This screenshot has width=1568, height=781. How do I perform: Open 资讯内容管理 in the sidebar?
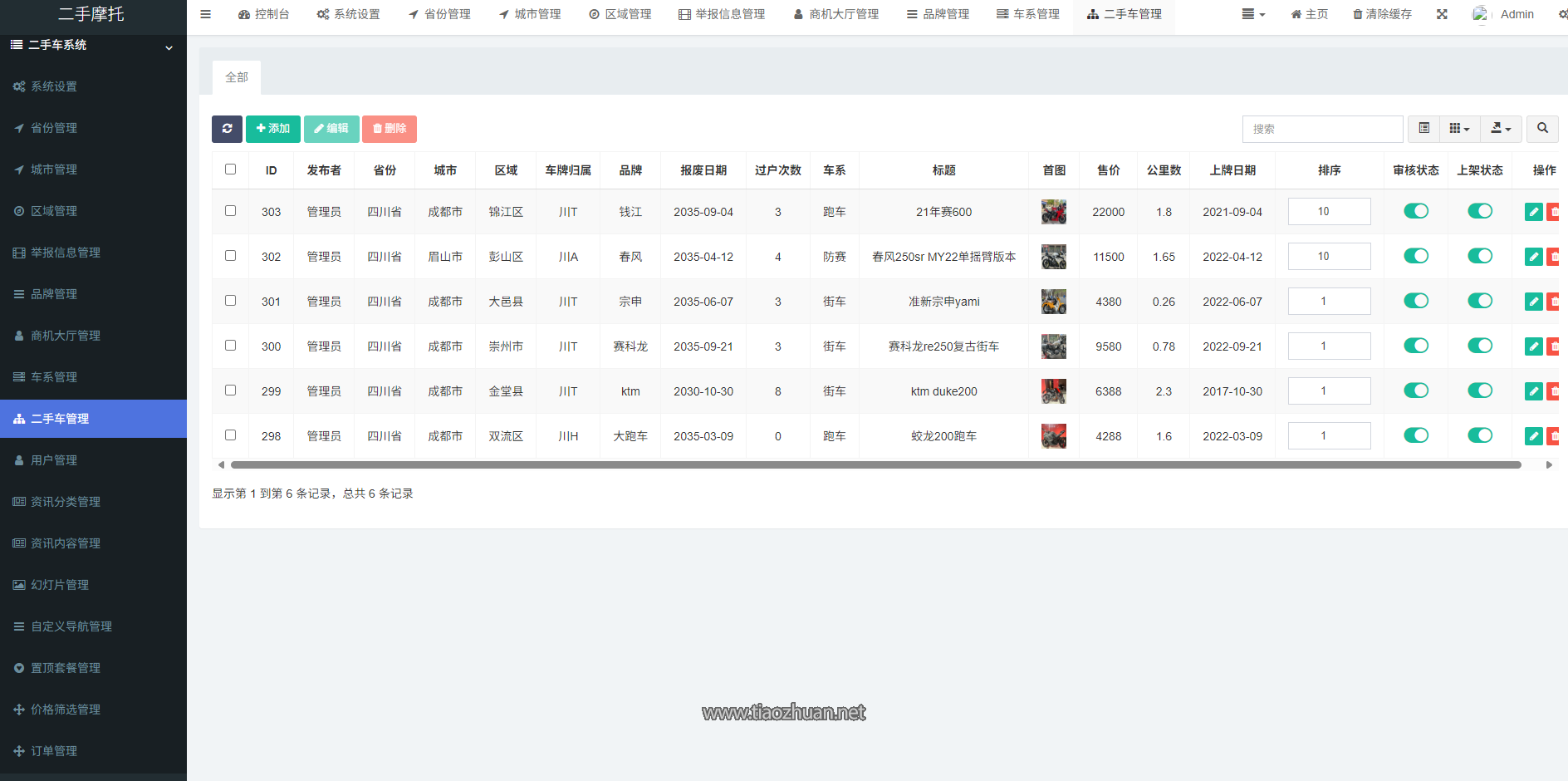coord(93,543)
